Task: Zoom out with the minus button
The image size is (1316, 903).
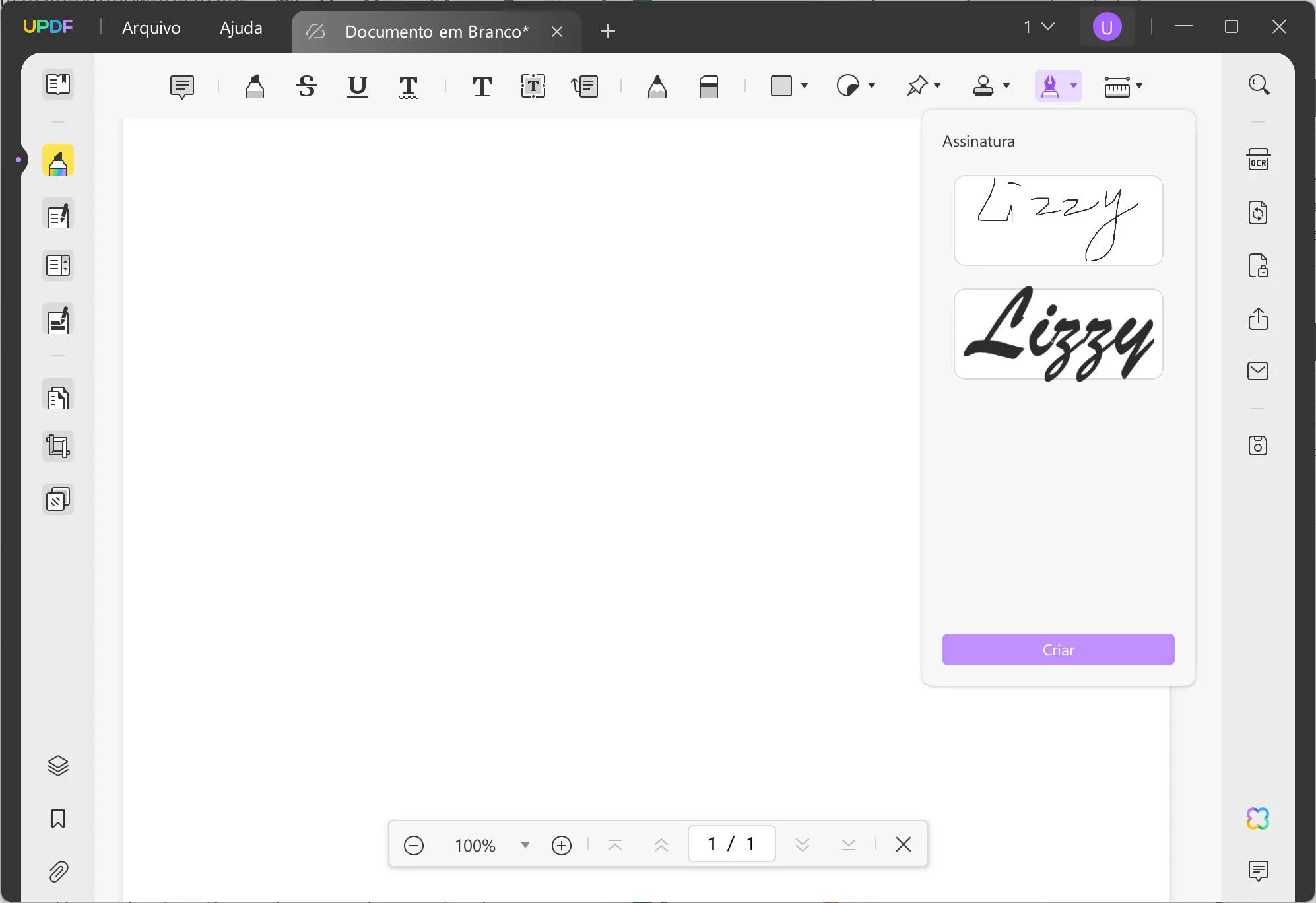Action: tap(414, 845)
